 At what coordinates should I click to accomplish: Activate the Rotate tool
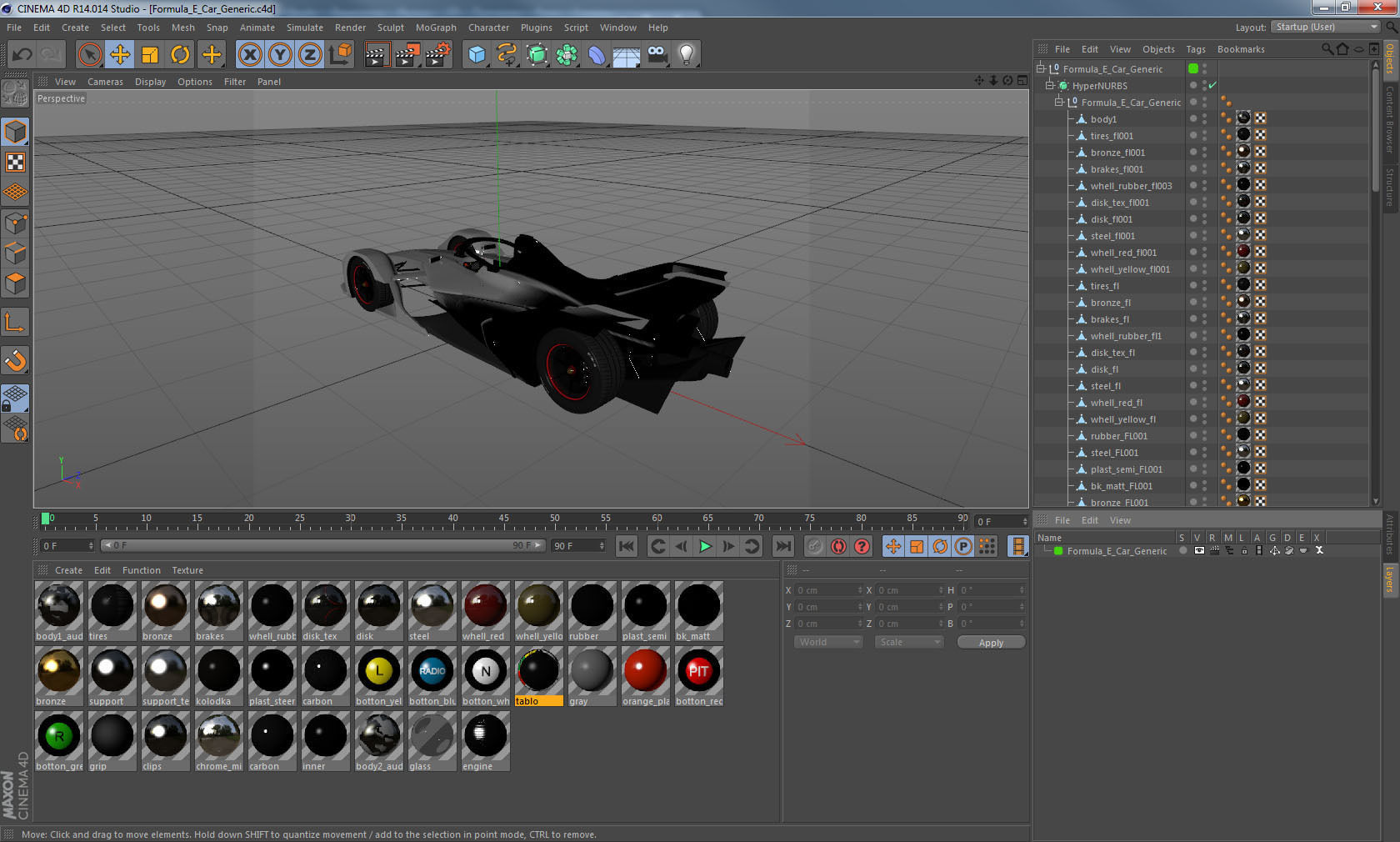click(x=180, y=55)
